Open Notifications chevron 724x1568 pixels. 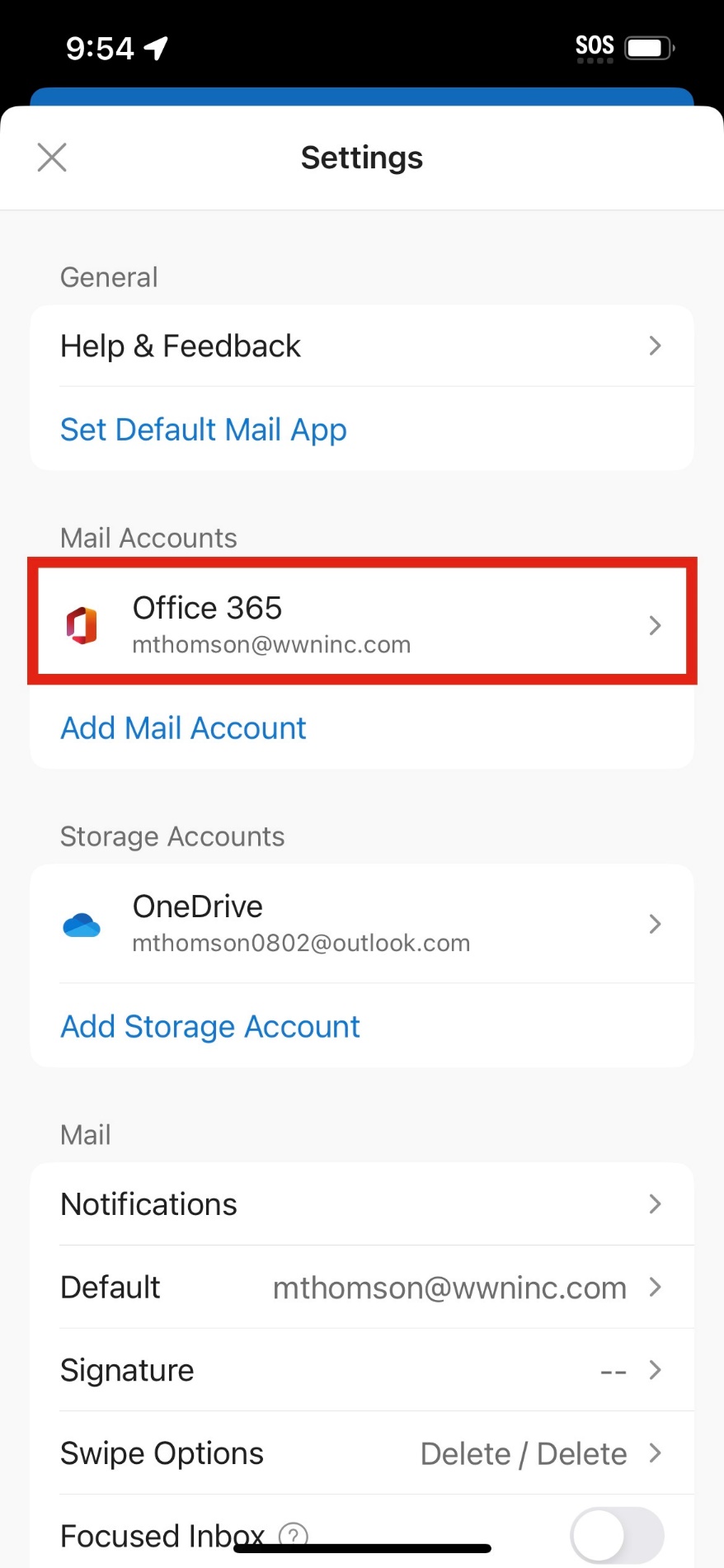pos(656,1204)
